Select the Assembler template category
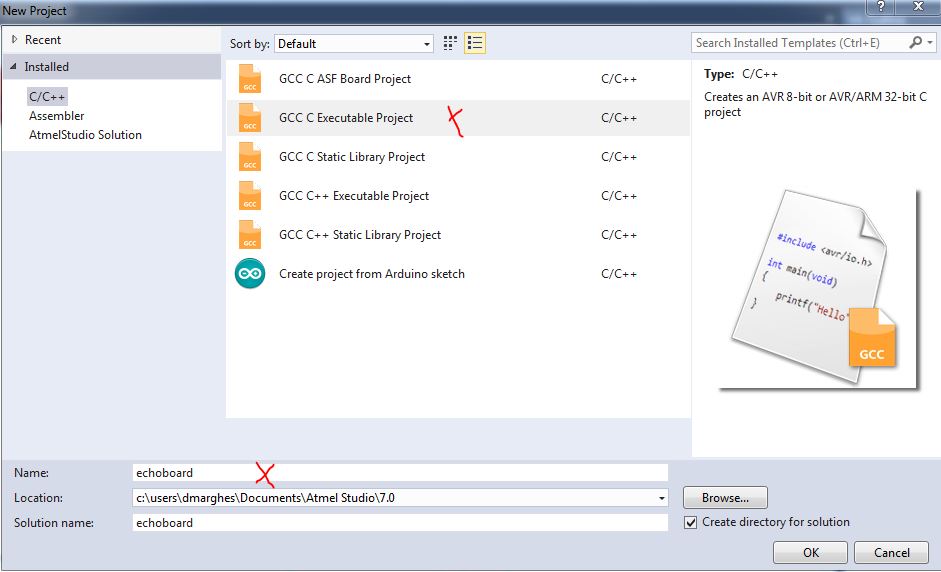The width and height of the screenshot is (941, 572). click(56, 116)
